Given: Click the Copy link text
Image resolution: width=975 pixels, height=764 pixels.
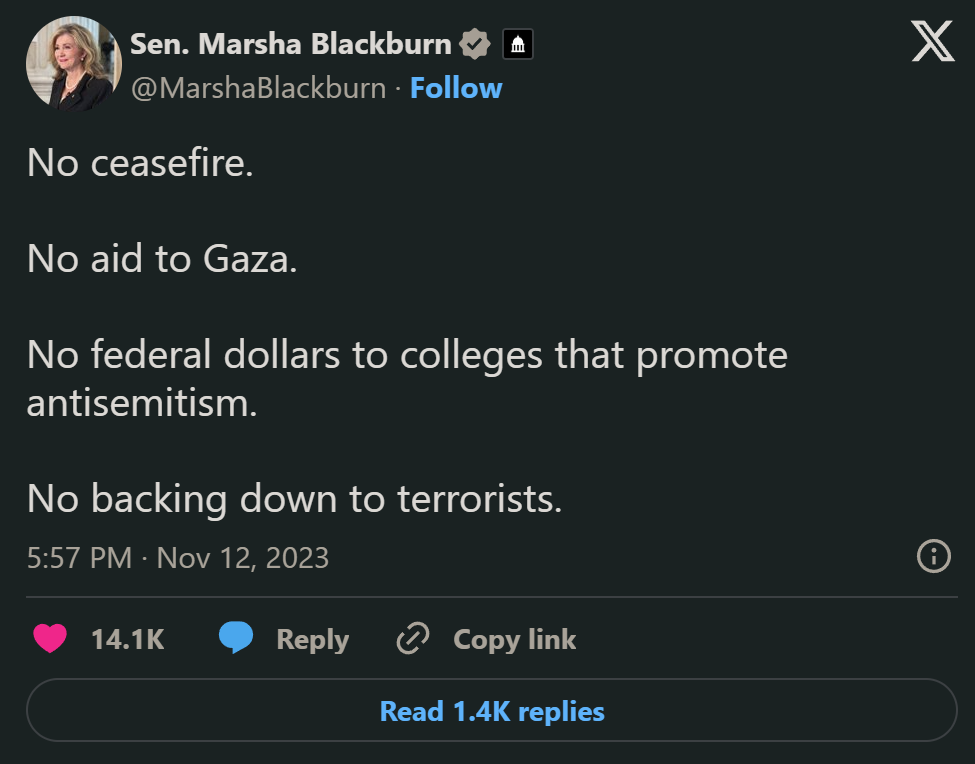Looking at the screenshot, I should (x=514, y=639).
